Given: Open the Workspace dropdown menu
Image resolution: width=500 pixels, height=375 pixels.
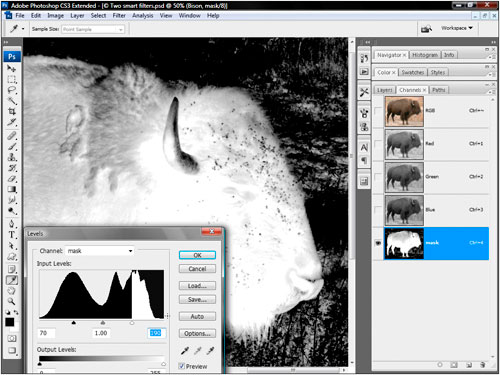Looking at the screenshot, I should click(x=457, y=28).
